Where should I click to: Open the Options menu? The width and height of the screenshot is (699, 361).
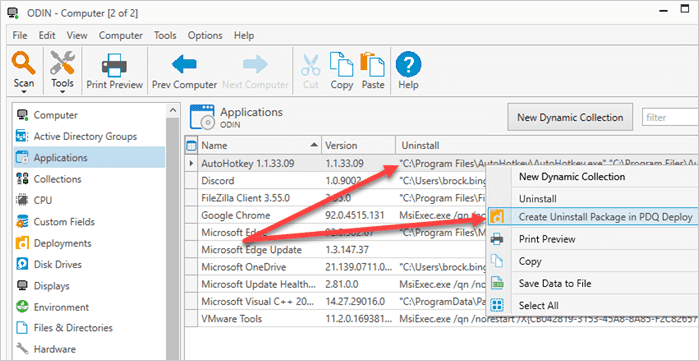point(205,36)
